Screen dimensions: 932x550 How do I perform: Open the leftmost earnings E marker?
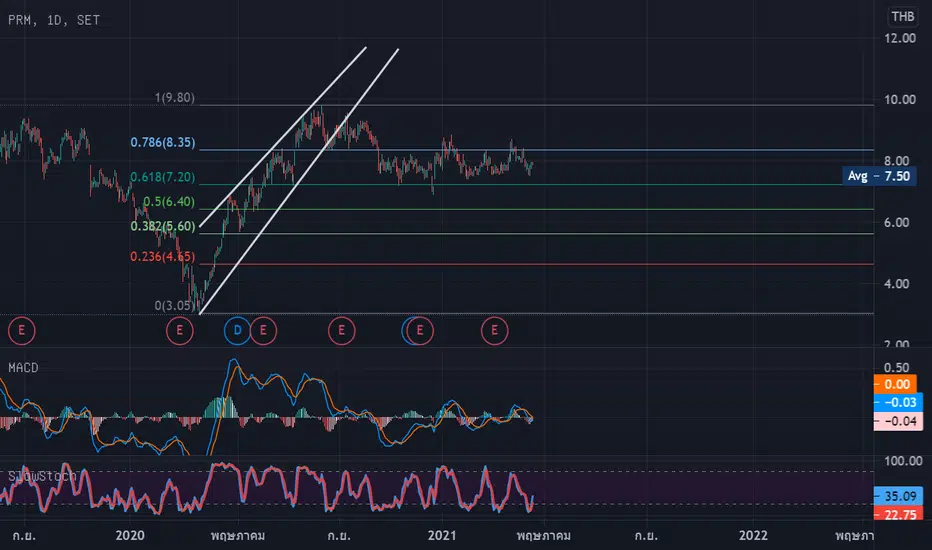[21, 331]
